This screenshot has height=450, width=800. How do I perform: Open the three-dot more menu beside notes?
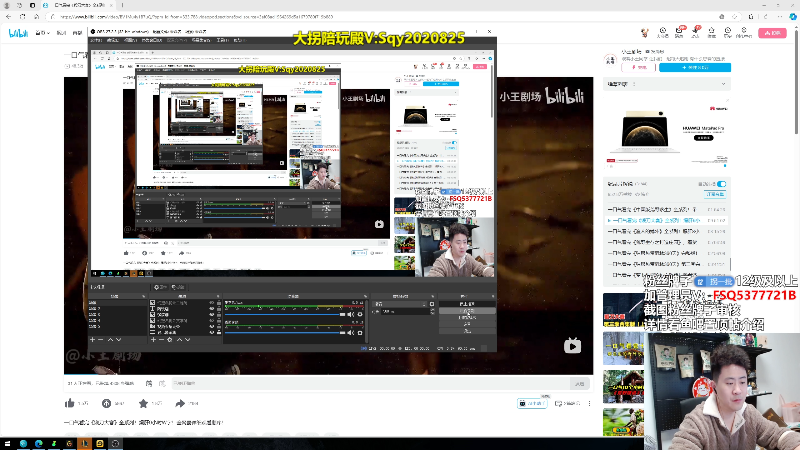589,404
